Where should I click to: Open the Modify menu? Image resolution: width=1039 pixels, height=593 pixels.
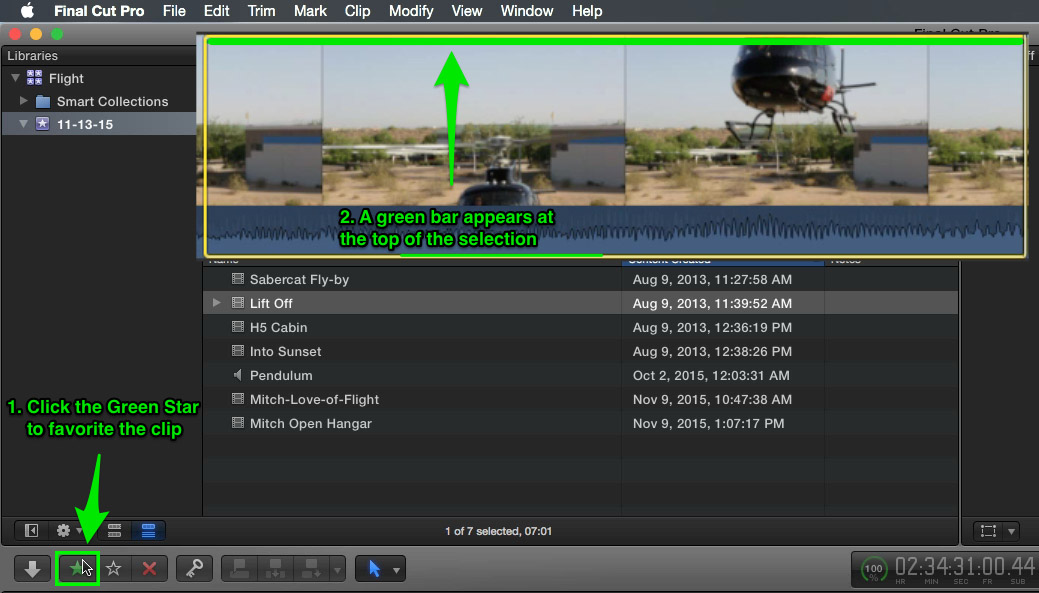[x=411, y=11]
